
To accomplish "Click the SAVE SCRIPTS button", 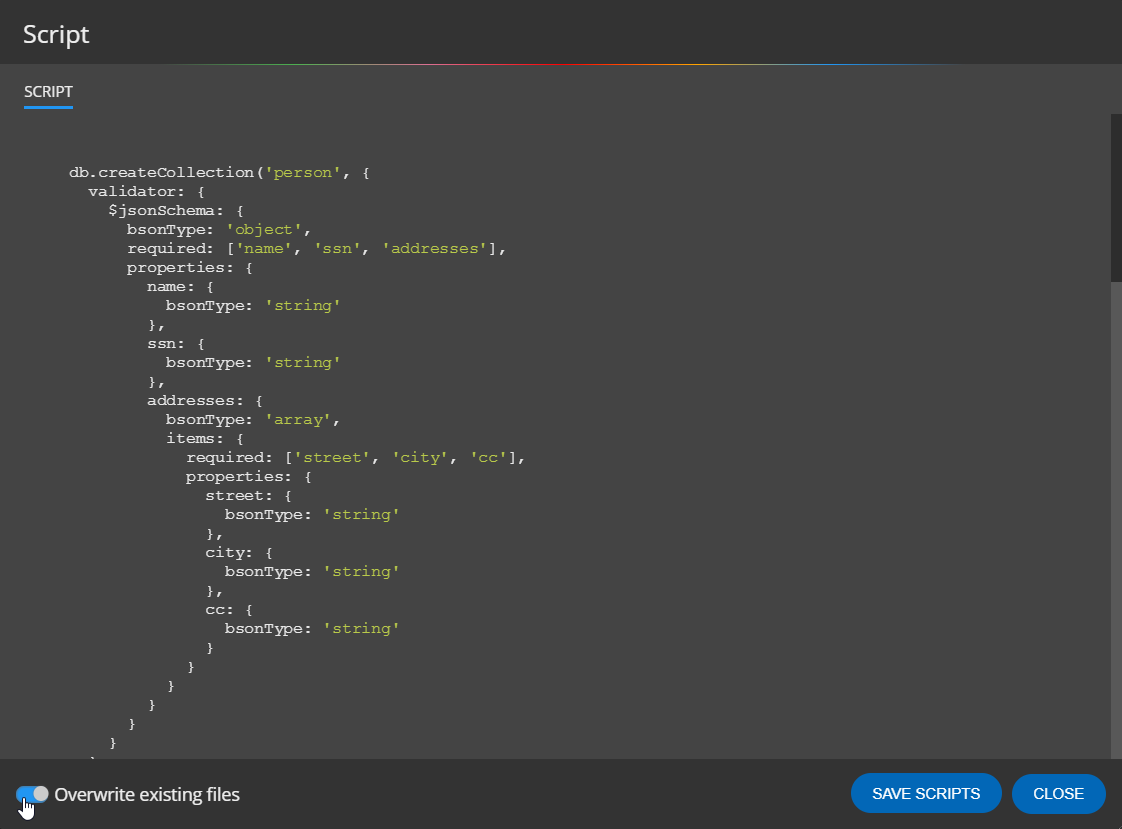I will [x=925, y=793].
